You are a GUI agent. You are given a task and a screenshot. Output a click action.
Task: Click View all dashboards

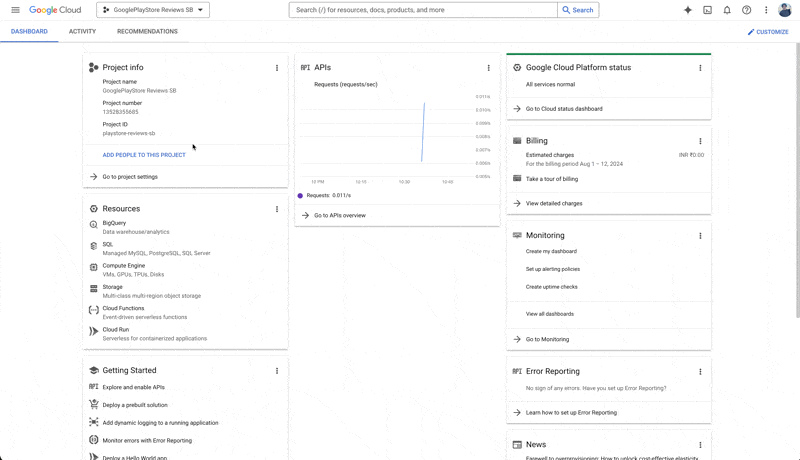549,314
